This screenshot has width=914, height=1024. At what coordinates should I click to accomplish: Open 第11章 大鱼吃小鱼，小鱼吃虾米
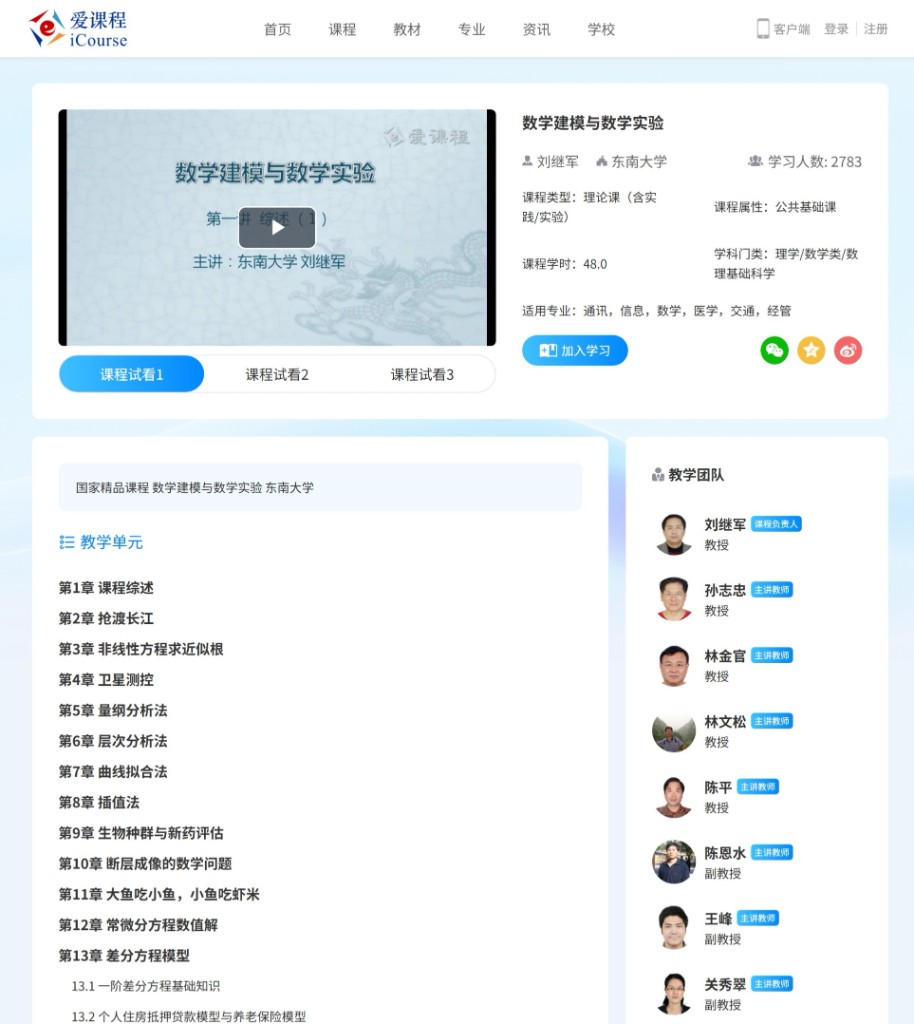[159, 895]
